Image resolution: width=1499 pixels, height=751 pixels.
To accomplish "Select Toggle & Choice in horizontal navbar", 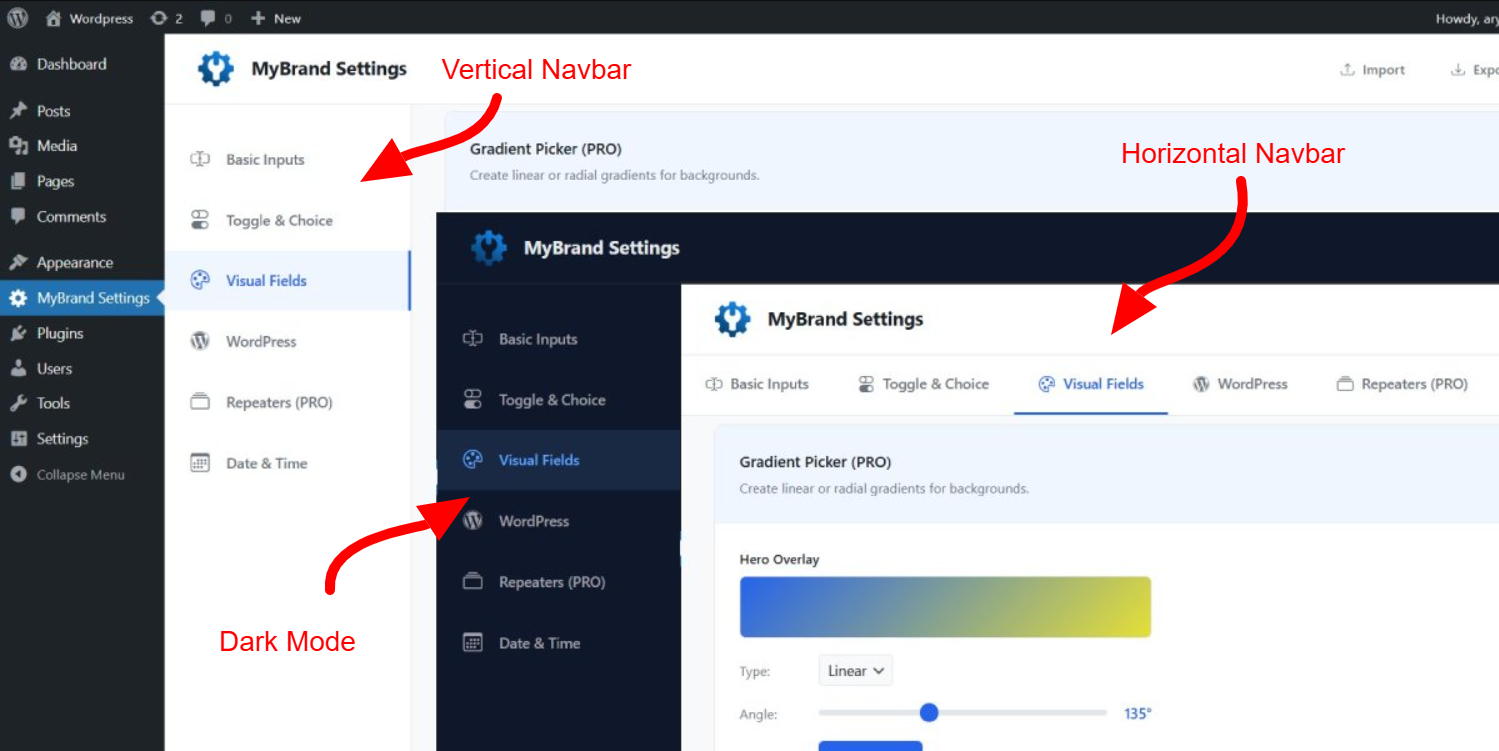I will pos(935,384).
